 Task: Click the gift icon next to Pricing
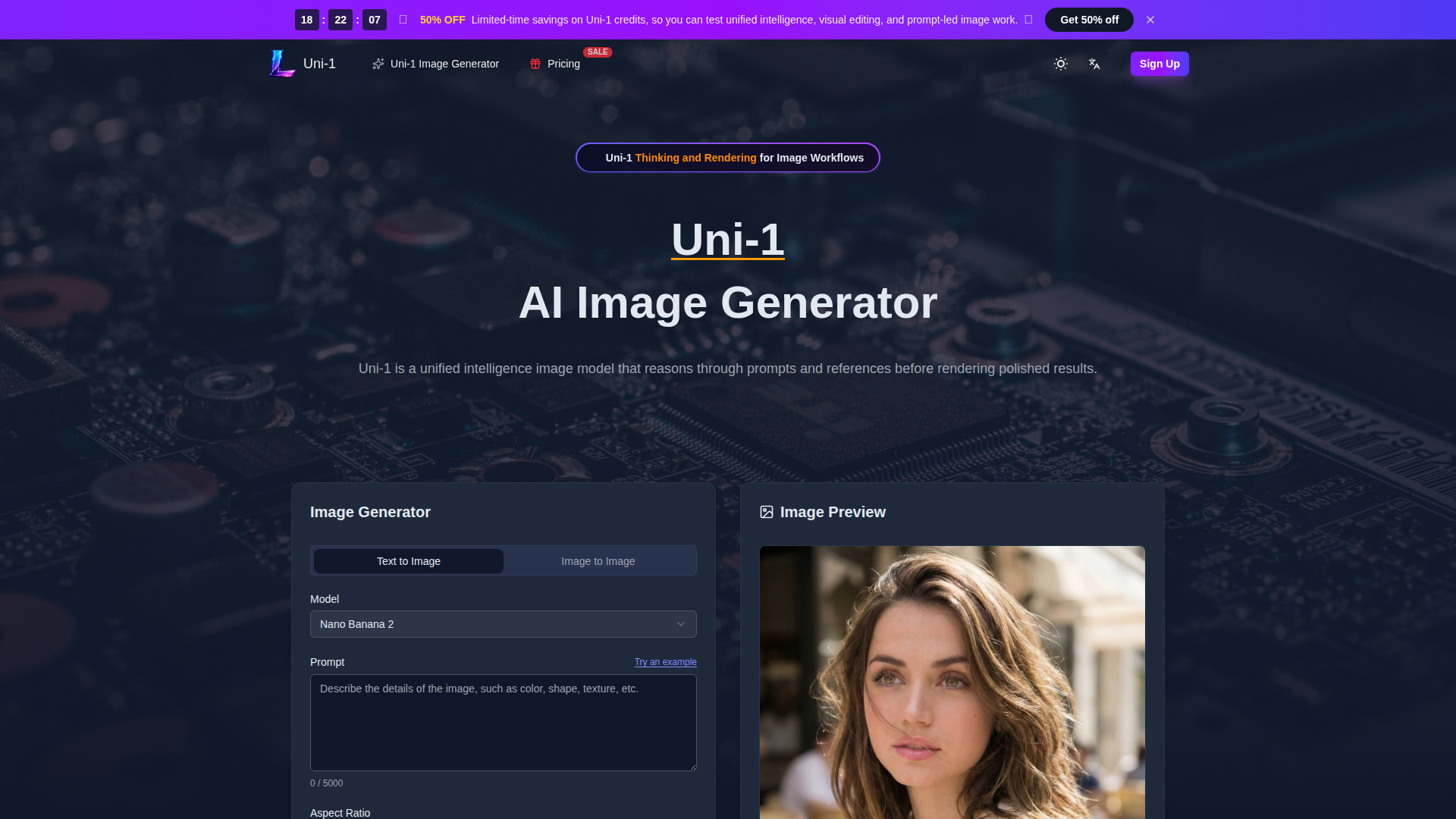click(535, 64)
